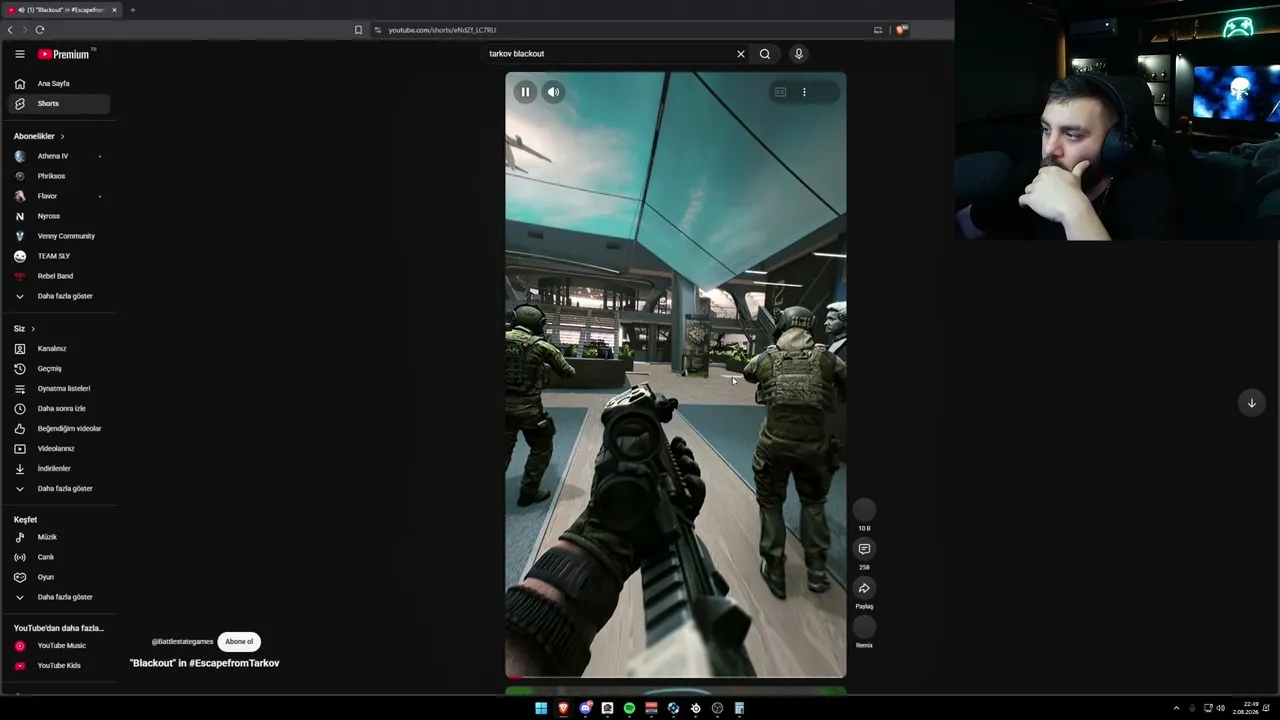Open TEAM SLY channel
1280x720 pixels.
(x=60, y=256)
